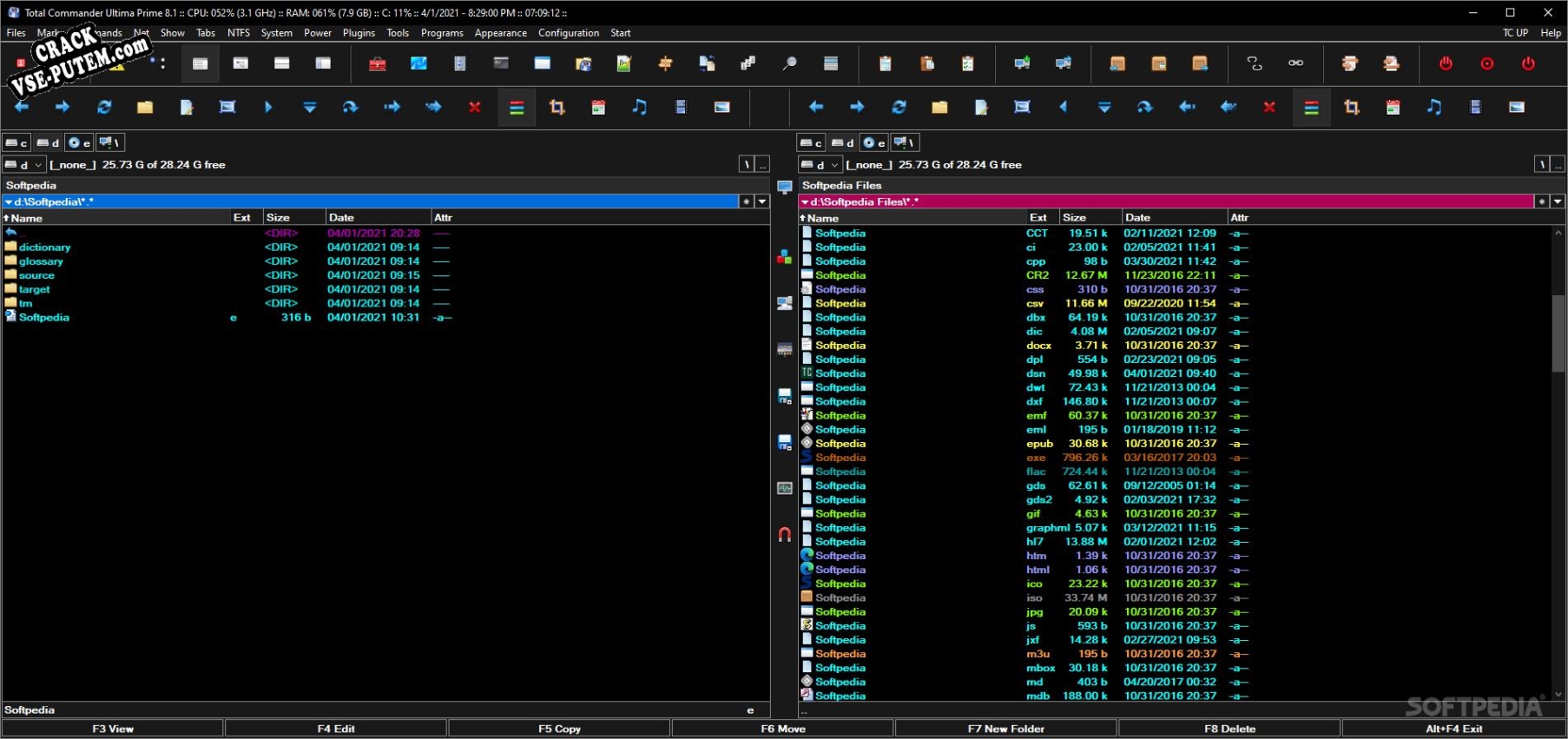Image resolution: width=1568 pixels, height=739 pixels.
Task: Click the red circular restart icon
Action: pyautogui.click(x=1487, y=63)
